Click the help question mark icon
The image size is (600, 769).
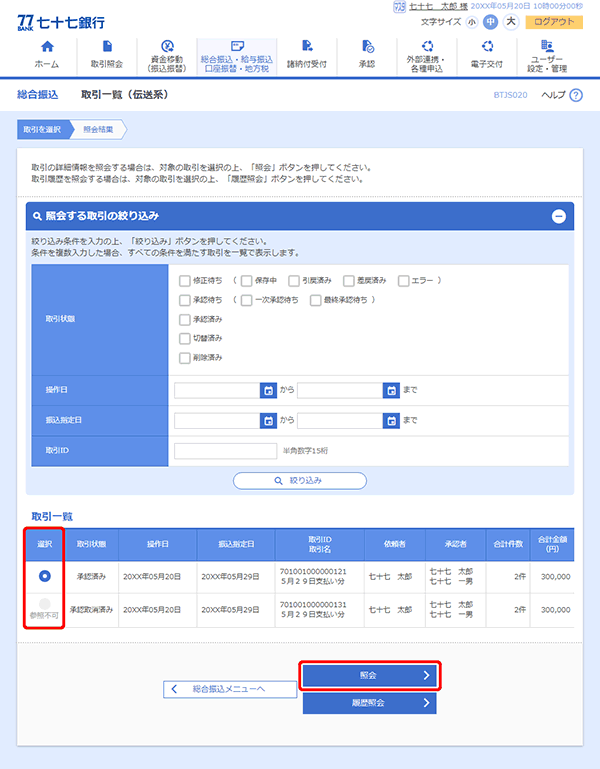pyautogui.click(x=576, y=95)
